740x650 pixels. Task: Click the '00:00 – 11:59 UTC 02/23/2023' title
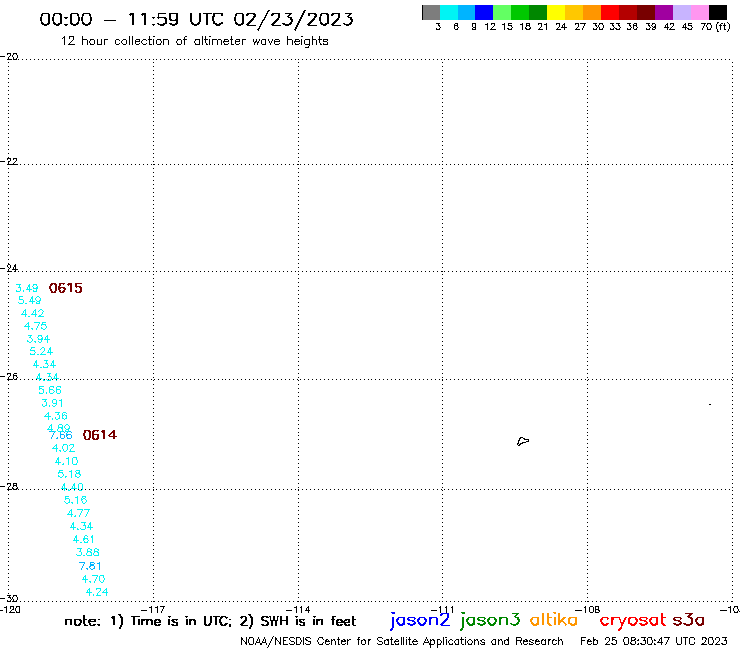(x=196, y=19)
